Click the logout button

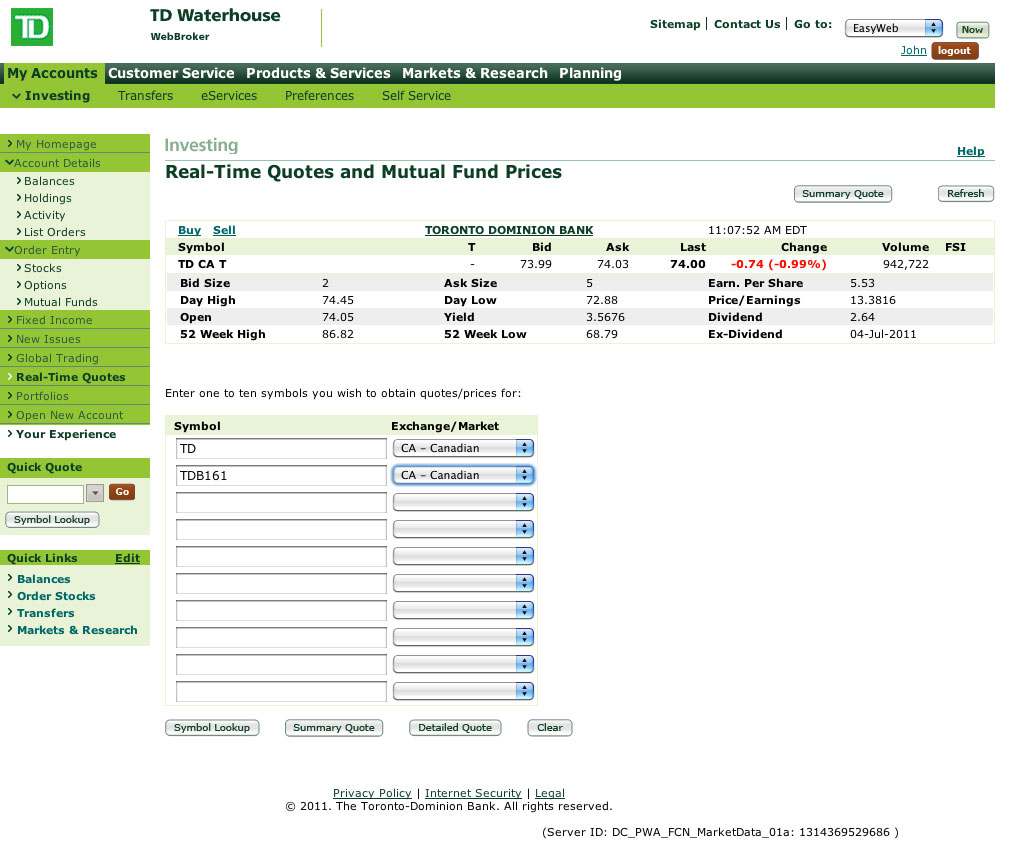954,50
